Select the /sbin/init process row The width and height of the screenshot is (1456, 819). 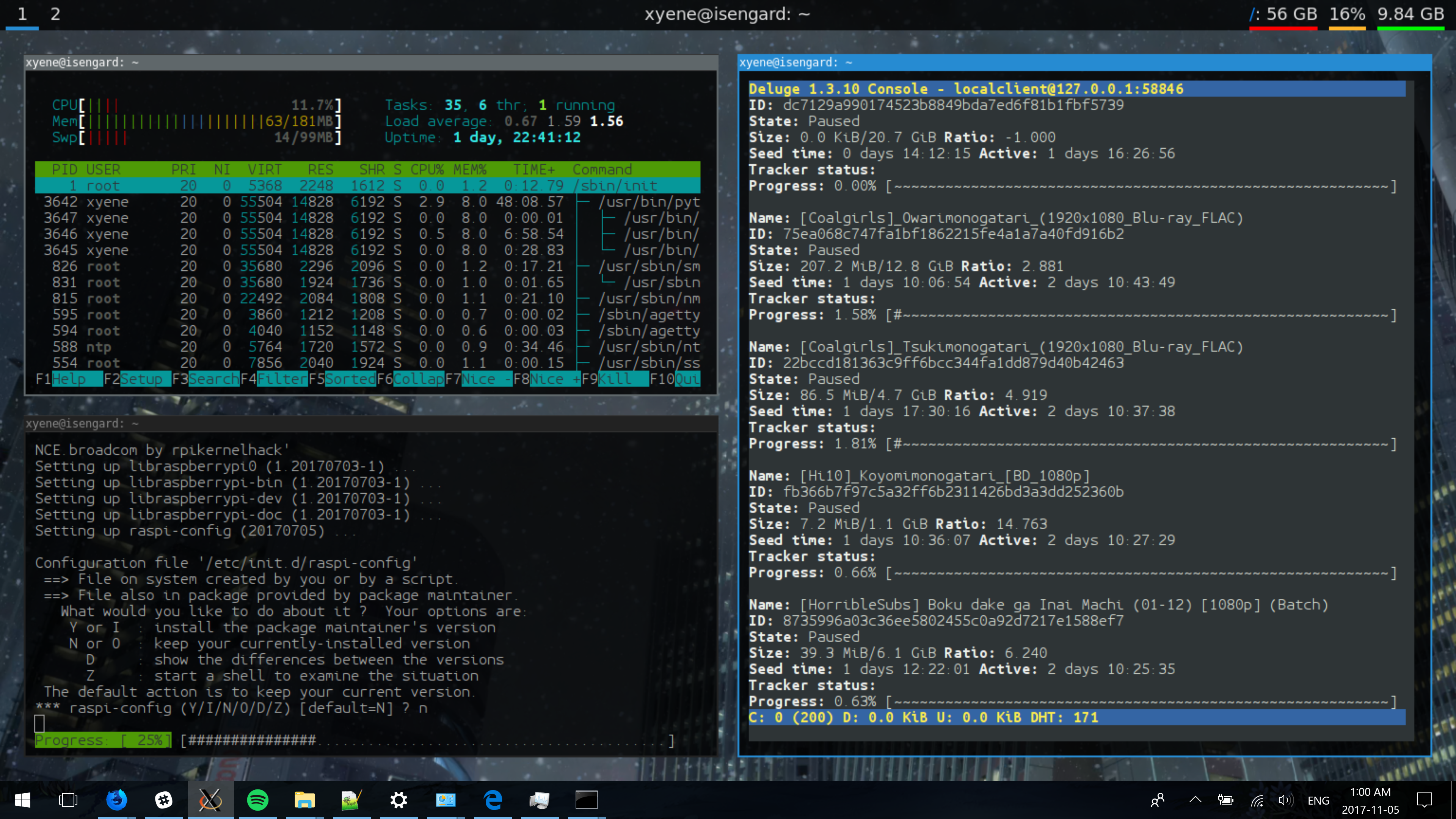coord(367,185)
